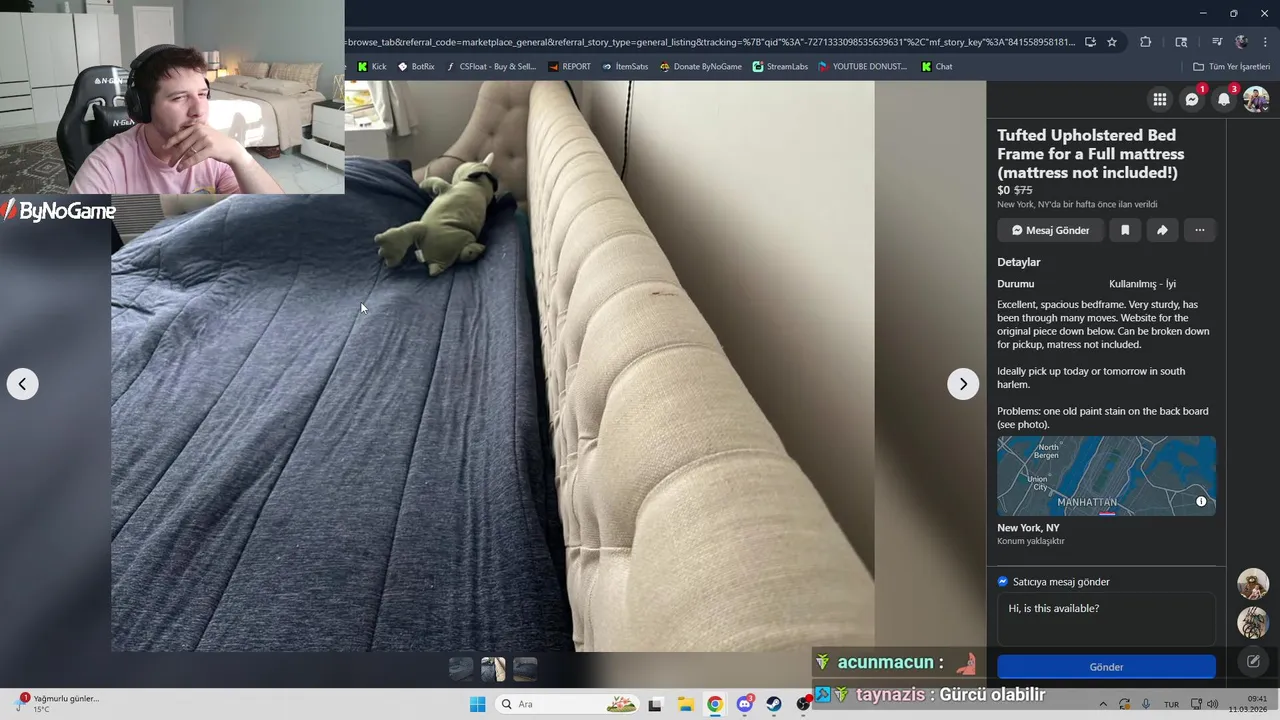The width and height of the screenshot is (1280, 720).
Task: Click the 'New York, NY' location text
Action: point(1028,528)
